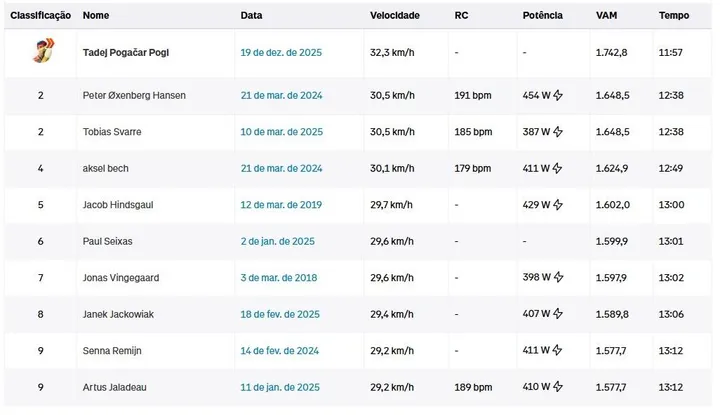The image size is (720, 415).
Task: Open the 19 de dez. de 2025 activity link
Action: pos(281,52)
